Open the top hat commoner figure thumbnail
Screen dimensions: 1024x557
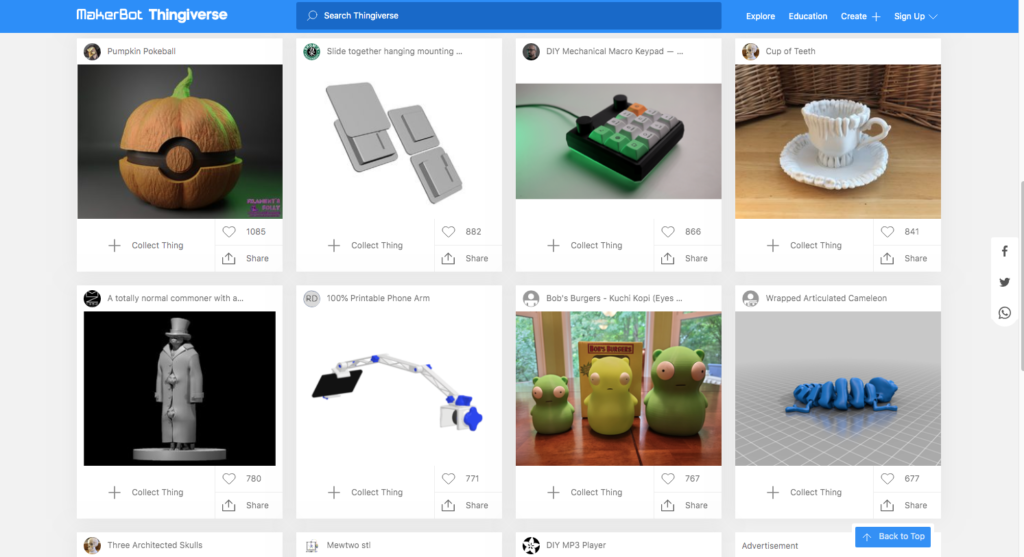tap(179, 388)
